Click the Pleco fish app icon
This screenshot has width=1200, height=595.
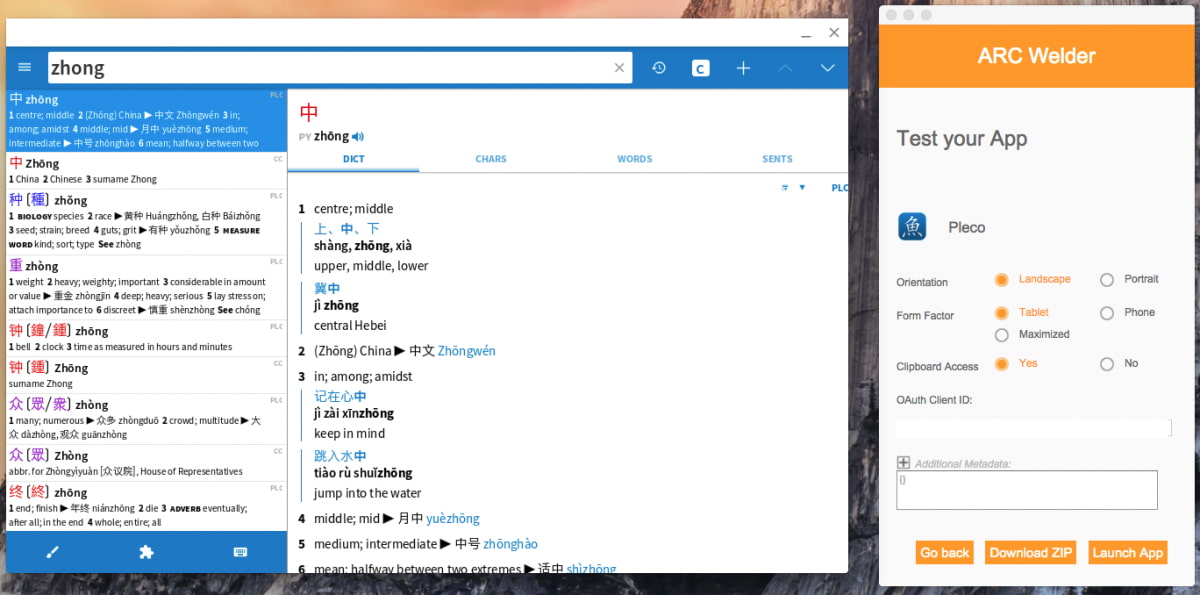(911, 226)
